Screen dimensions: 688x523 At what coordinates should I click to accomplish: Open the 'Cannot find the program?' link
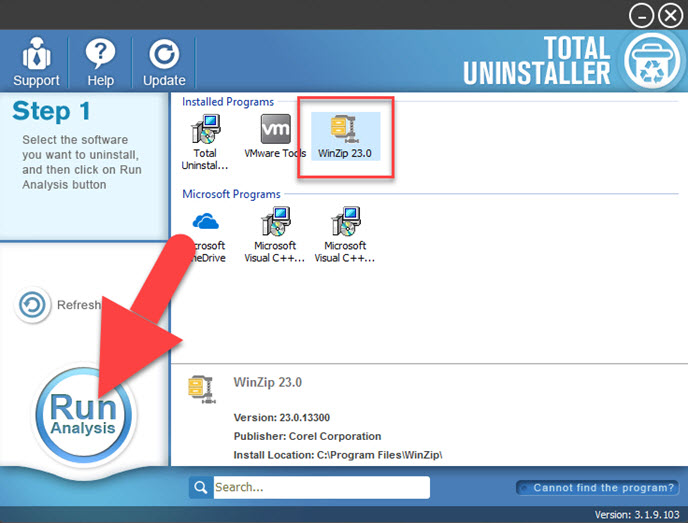[x=598, y=487]
